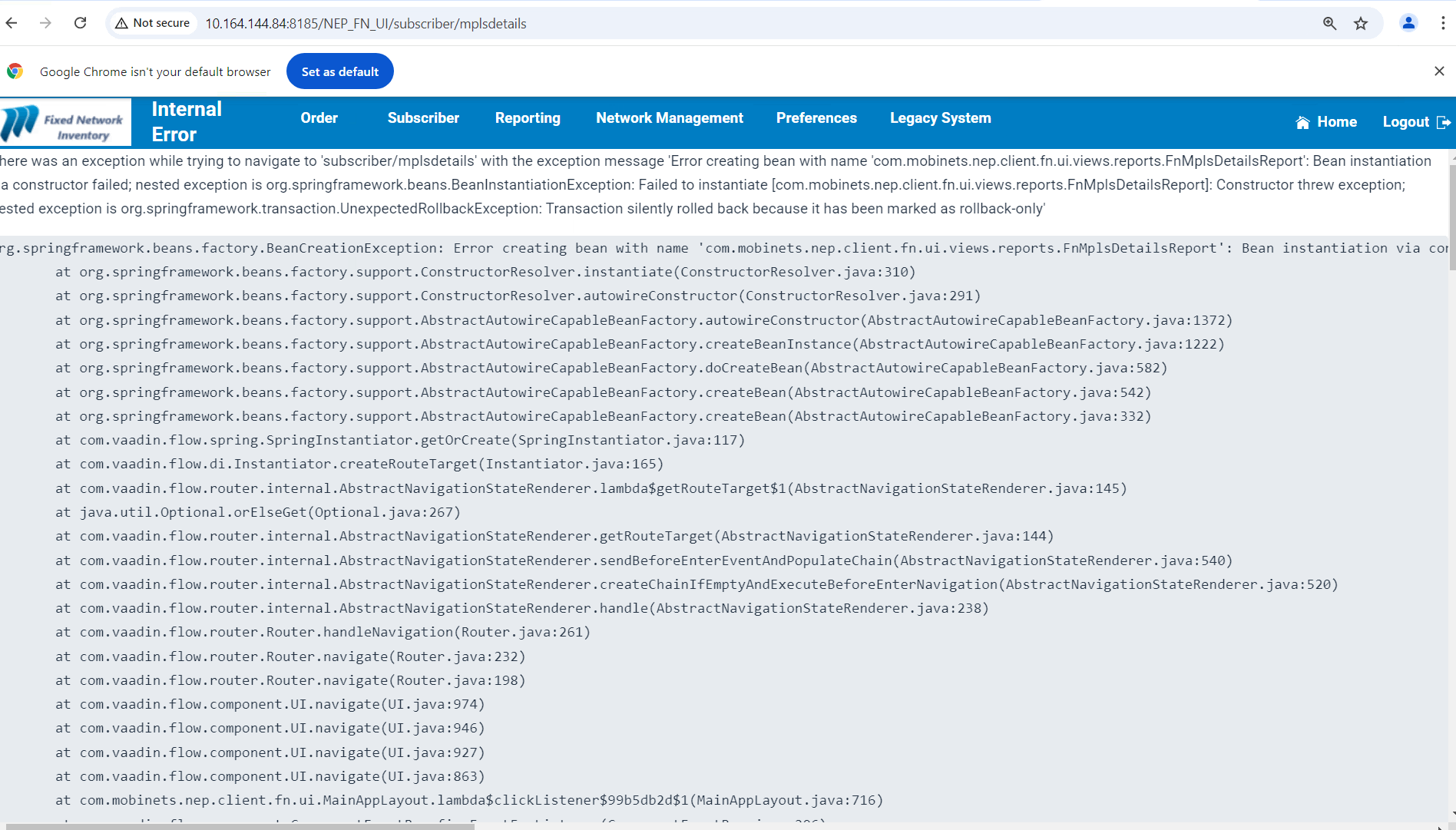Click the URL address bar

click(x=691, y=24)
